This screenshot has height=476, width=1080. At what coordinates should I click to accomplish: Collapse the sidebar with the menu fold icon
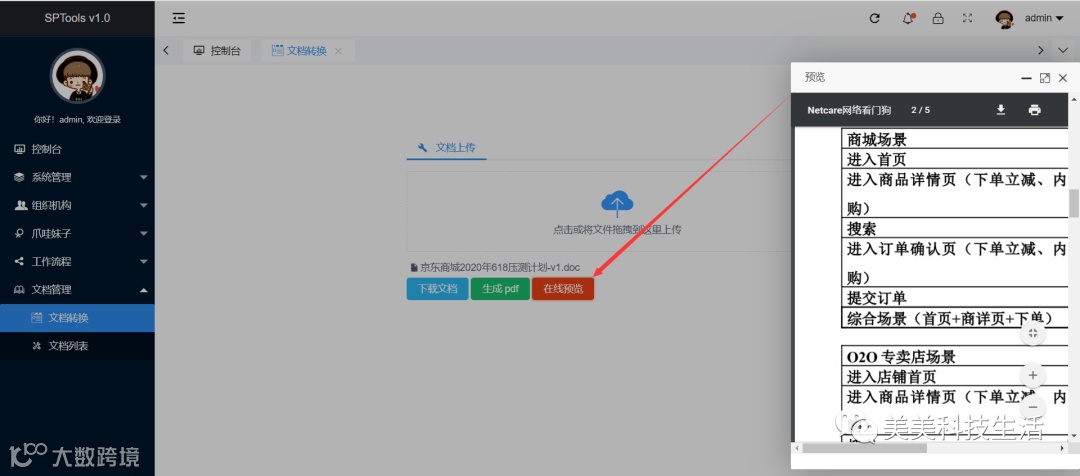(178, 18)
